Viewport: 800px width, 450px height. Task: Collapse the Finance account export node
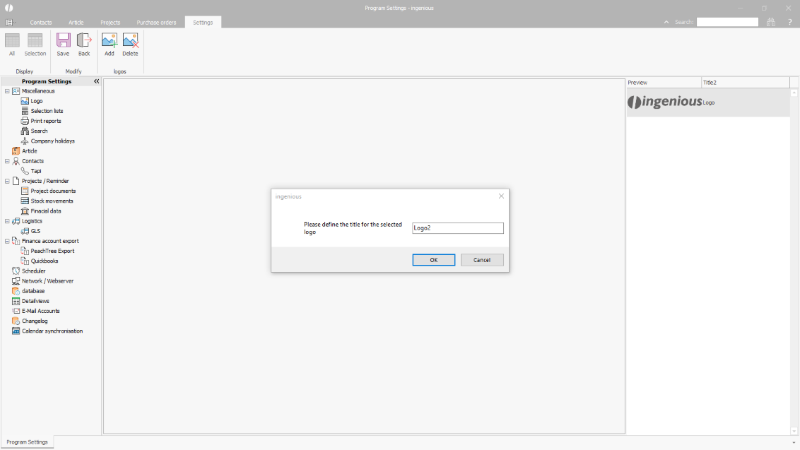point(7,241)
